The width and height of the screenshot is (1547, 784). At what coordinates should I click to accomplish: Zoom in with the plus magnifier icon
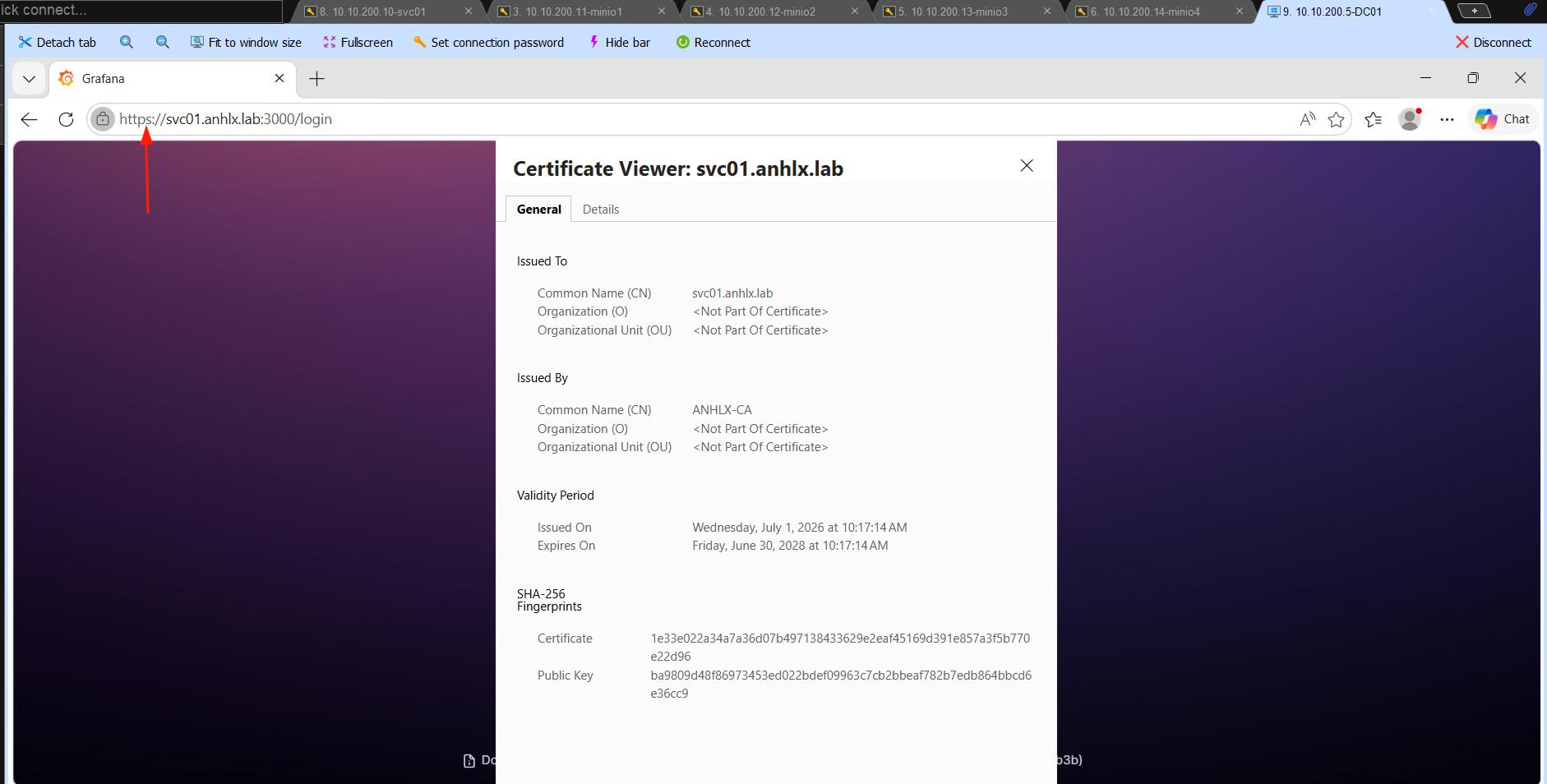[127, 42]
